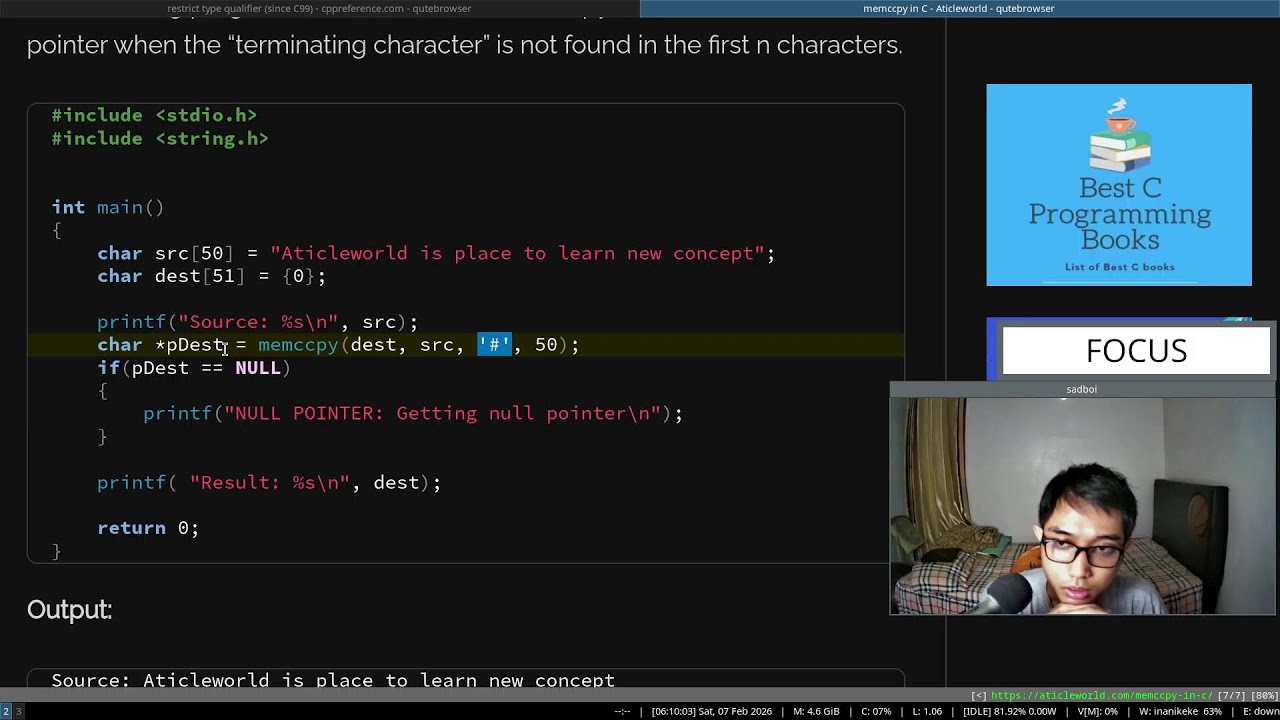The height and width of the screenshot is (720, 1280).
Task: Click the highlighted '#' character in the code
Action: tap(494, 345)
